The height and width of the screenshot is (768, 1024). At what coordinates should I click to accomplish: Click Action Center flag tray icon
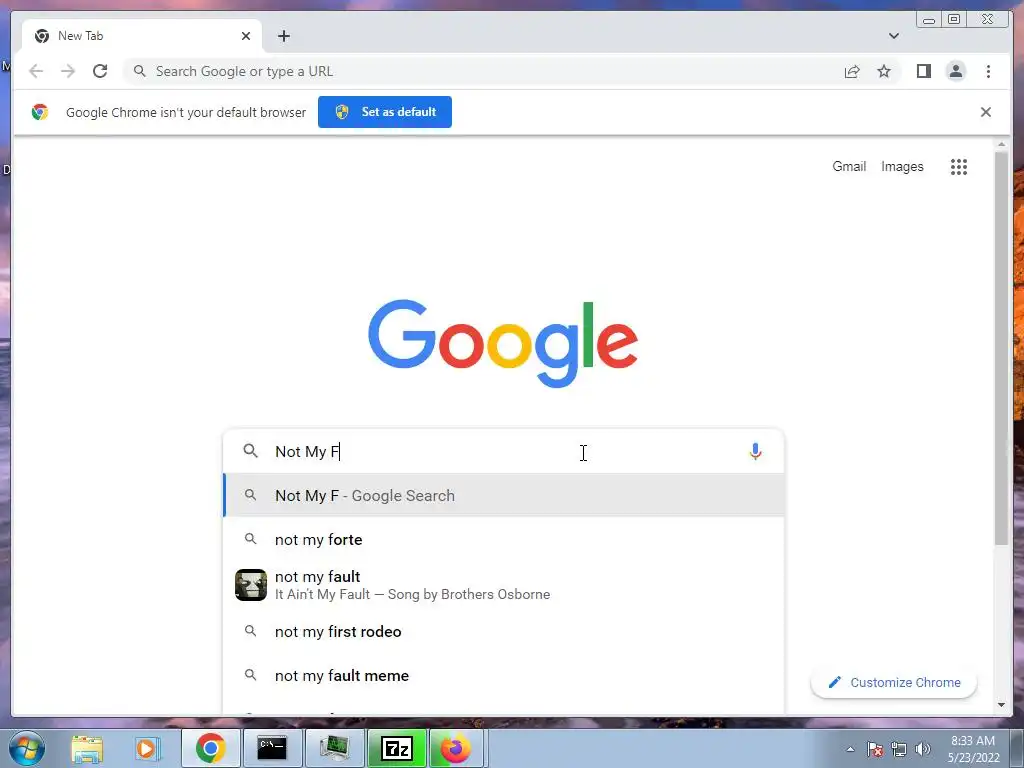tap(875, 749)
